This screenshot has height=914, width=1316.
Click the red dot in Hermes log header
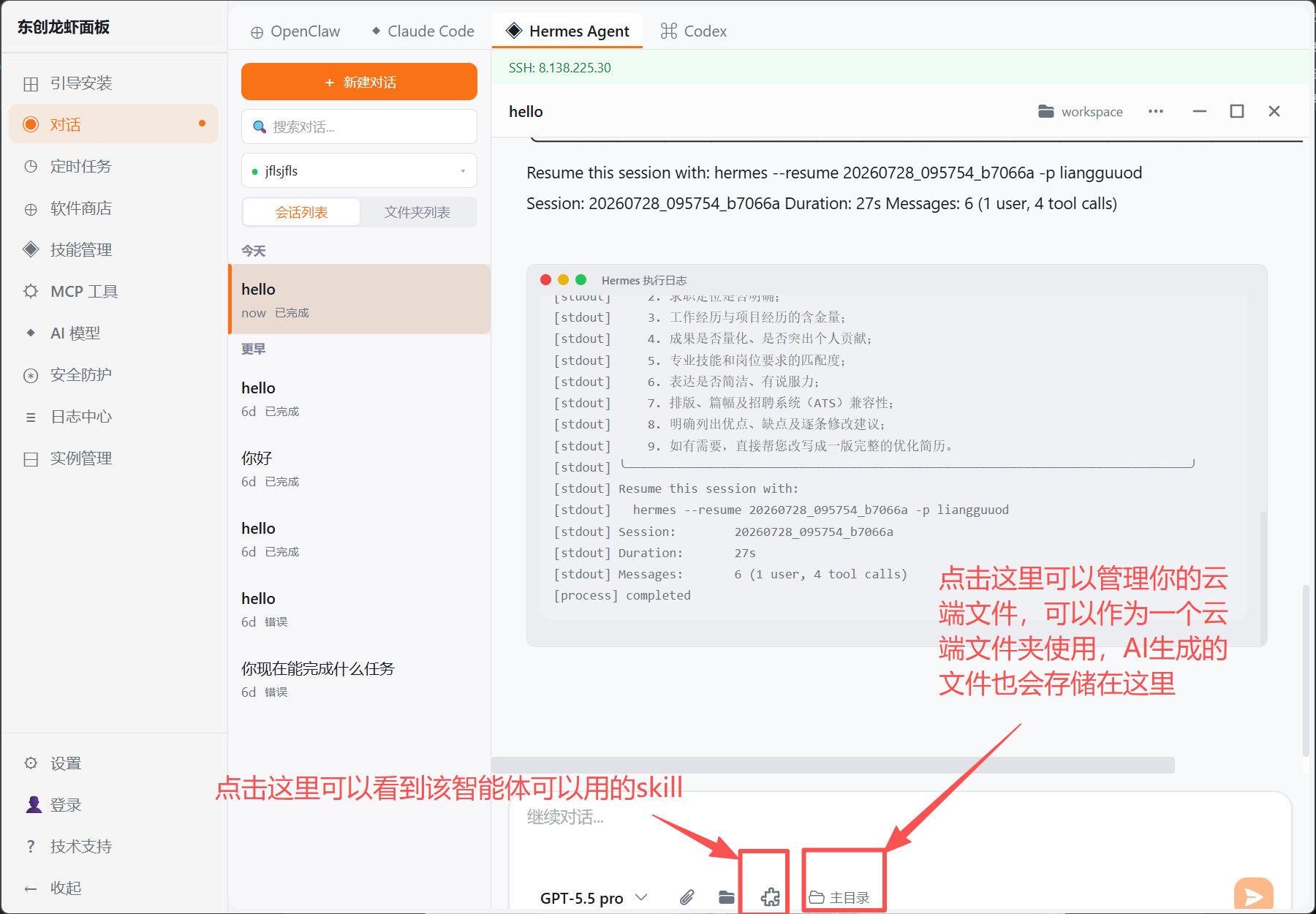(545, 279)
